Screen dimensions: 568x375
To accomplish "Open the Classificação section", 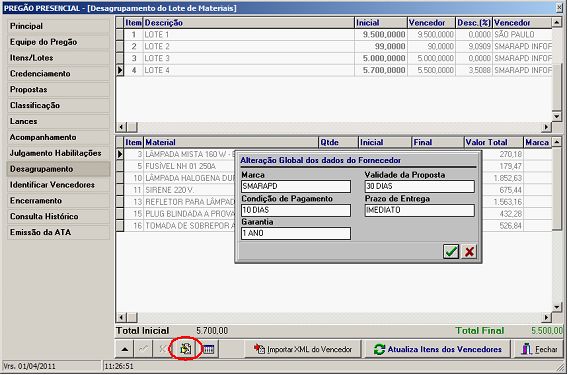I will (58, 105).
